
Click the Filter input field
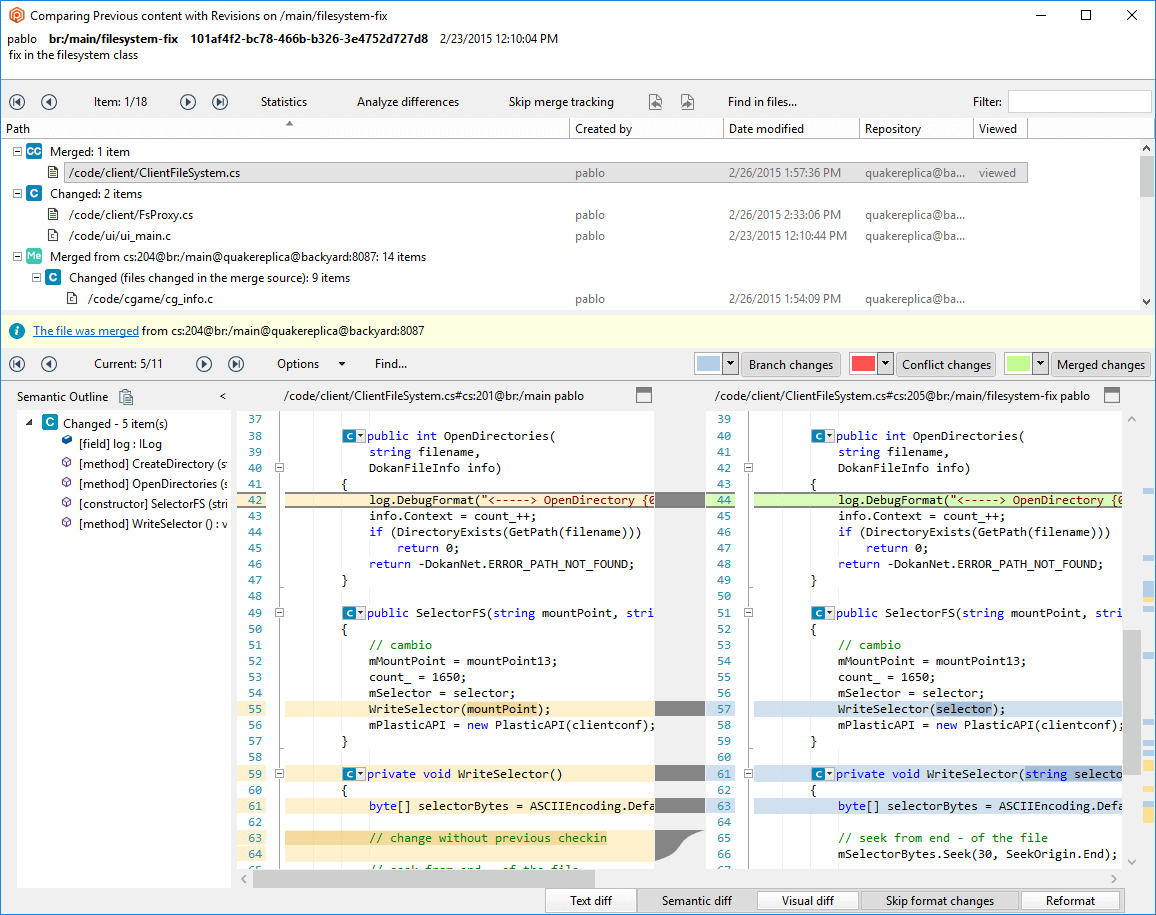(1079, 102)
